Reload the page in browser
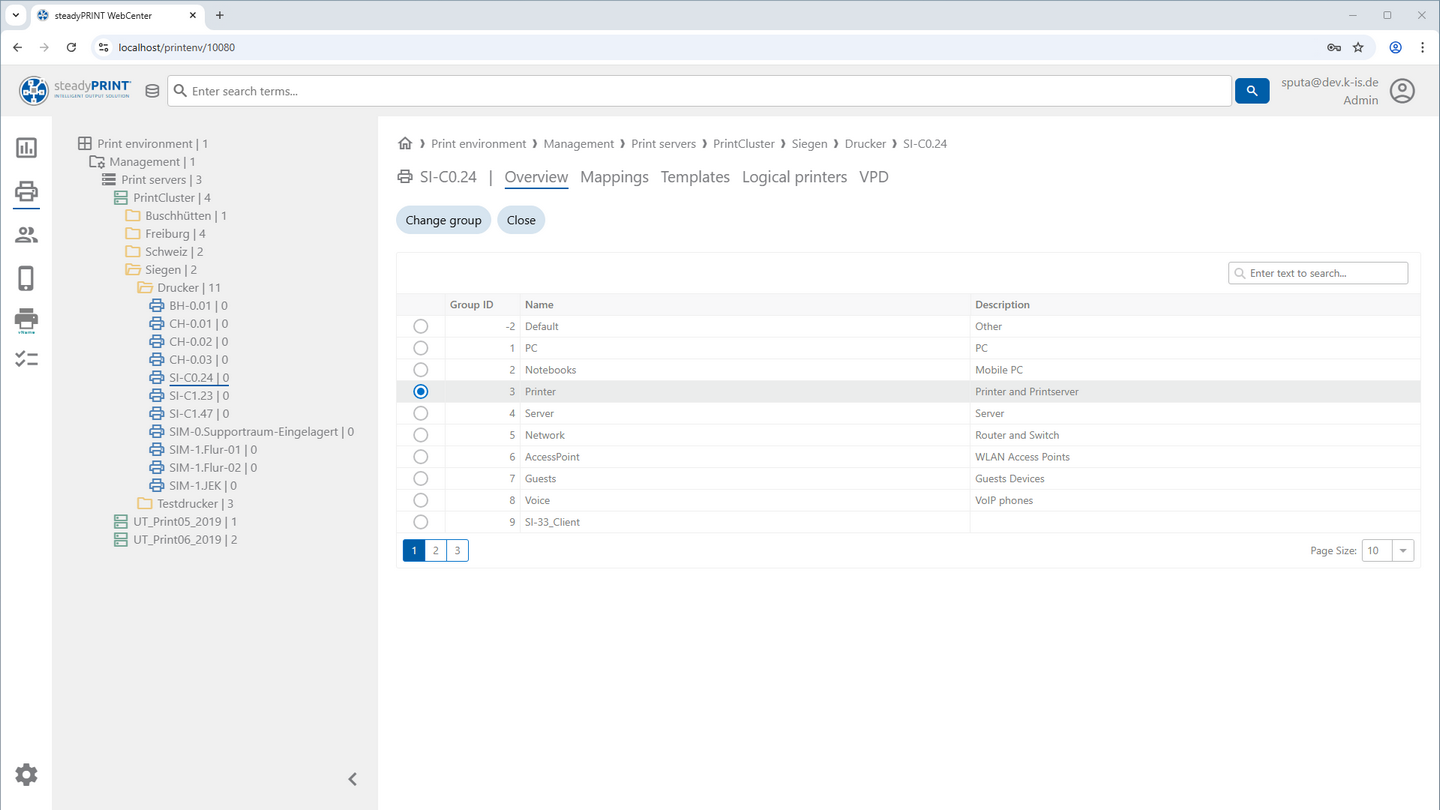This screenshot has width=1440, height=810. point(71,47)
